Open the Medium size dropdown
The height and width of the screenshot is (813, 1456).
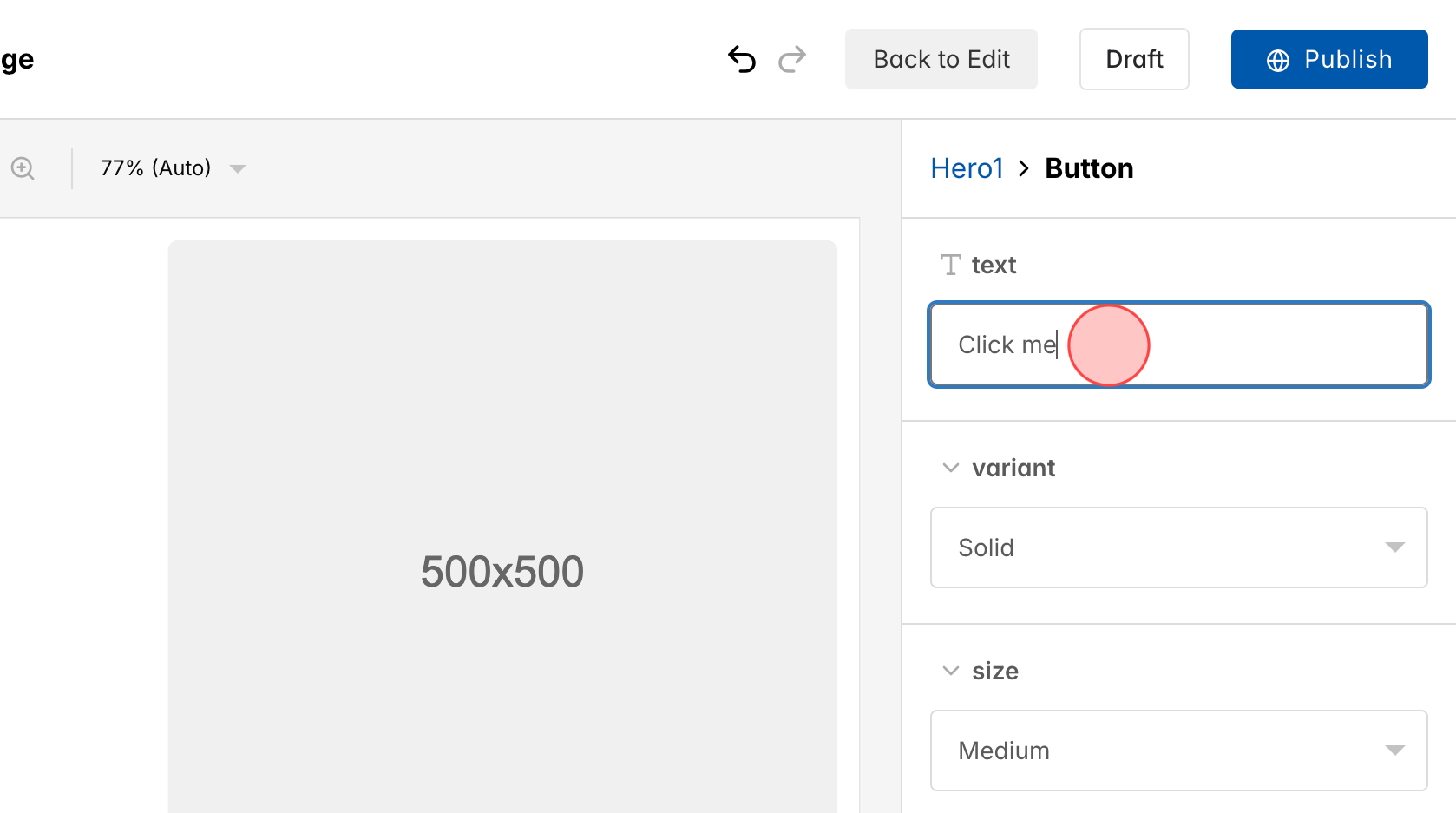(1178, 751)
